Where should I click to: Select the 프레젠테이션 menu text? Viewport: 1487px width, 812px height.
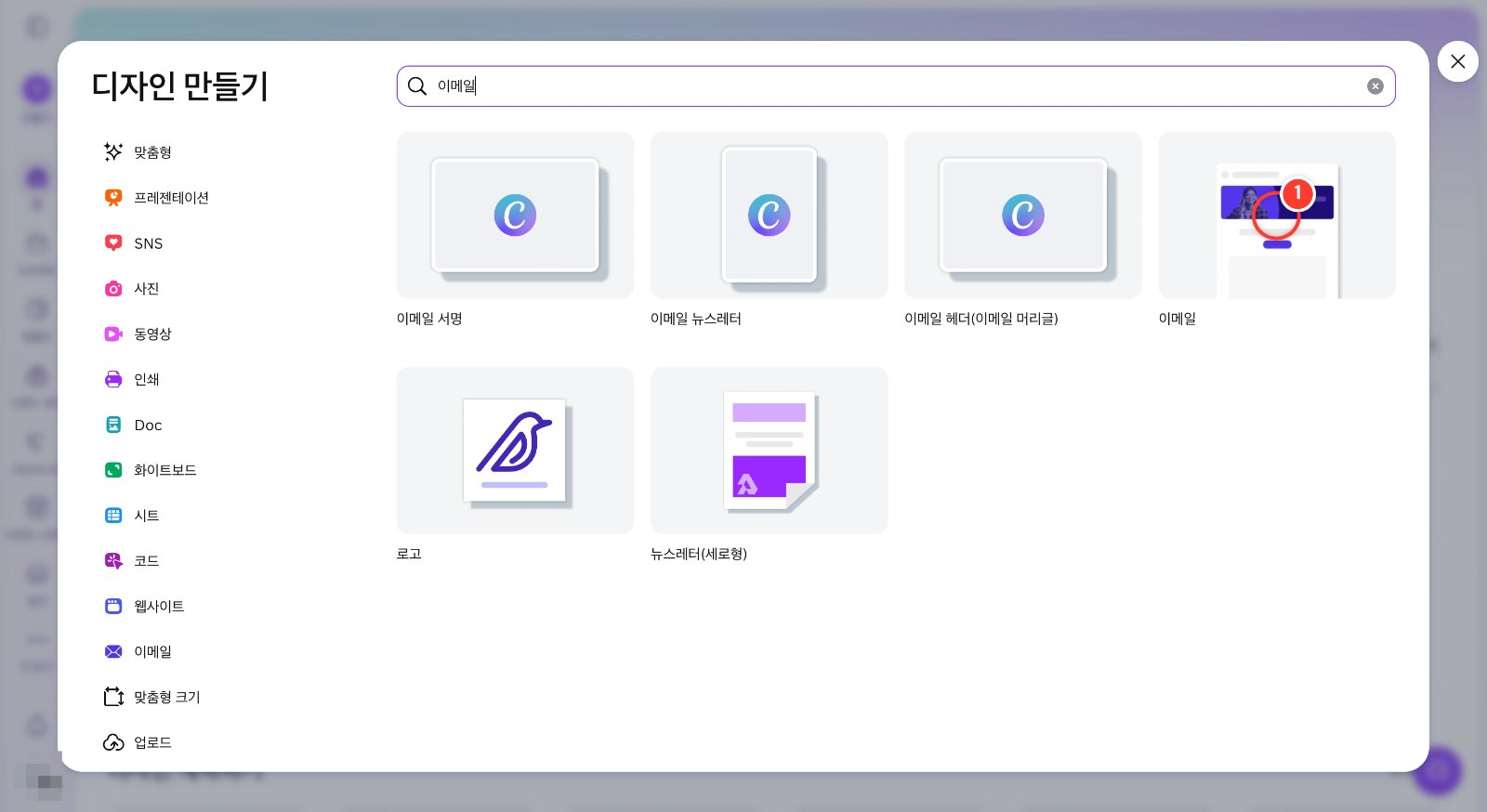tap(171, 197)
